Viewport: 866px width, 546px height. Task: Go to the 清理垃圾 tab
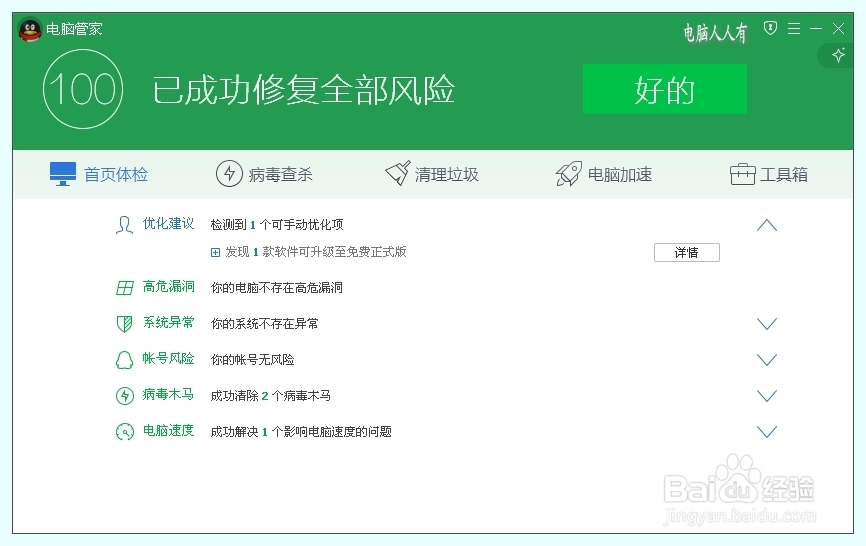(432, 174)
